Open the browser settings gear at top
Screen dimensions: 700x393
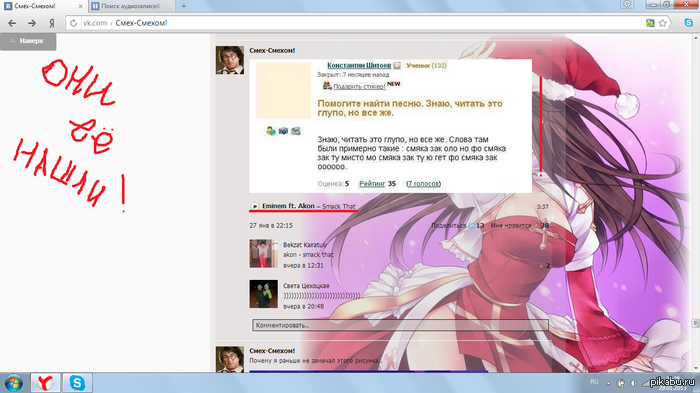pyautogui.click(x=627, y=4)
